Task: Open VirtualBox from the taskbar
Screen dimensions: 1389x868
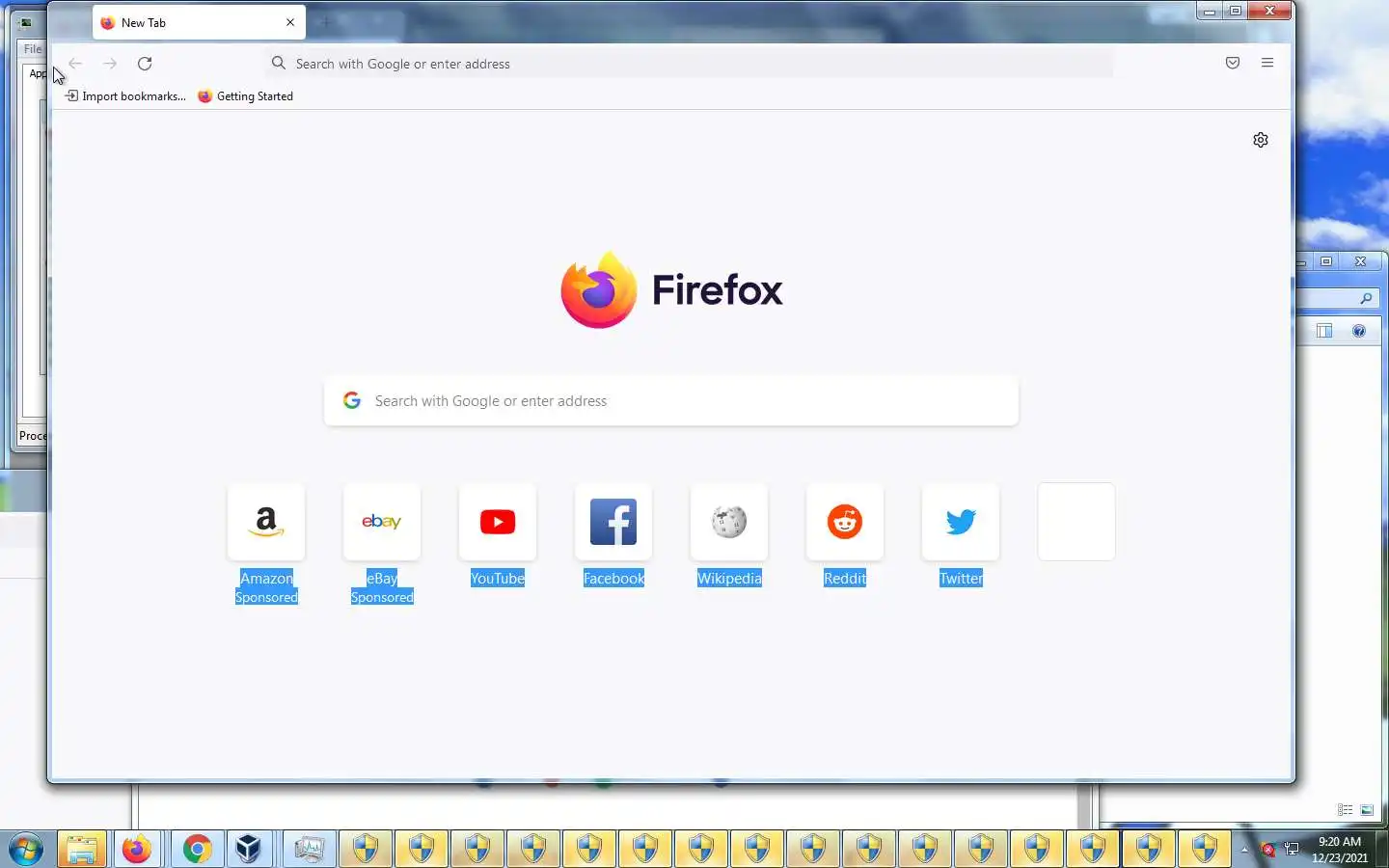Action: tap(249, 850)
